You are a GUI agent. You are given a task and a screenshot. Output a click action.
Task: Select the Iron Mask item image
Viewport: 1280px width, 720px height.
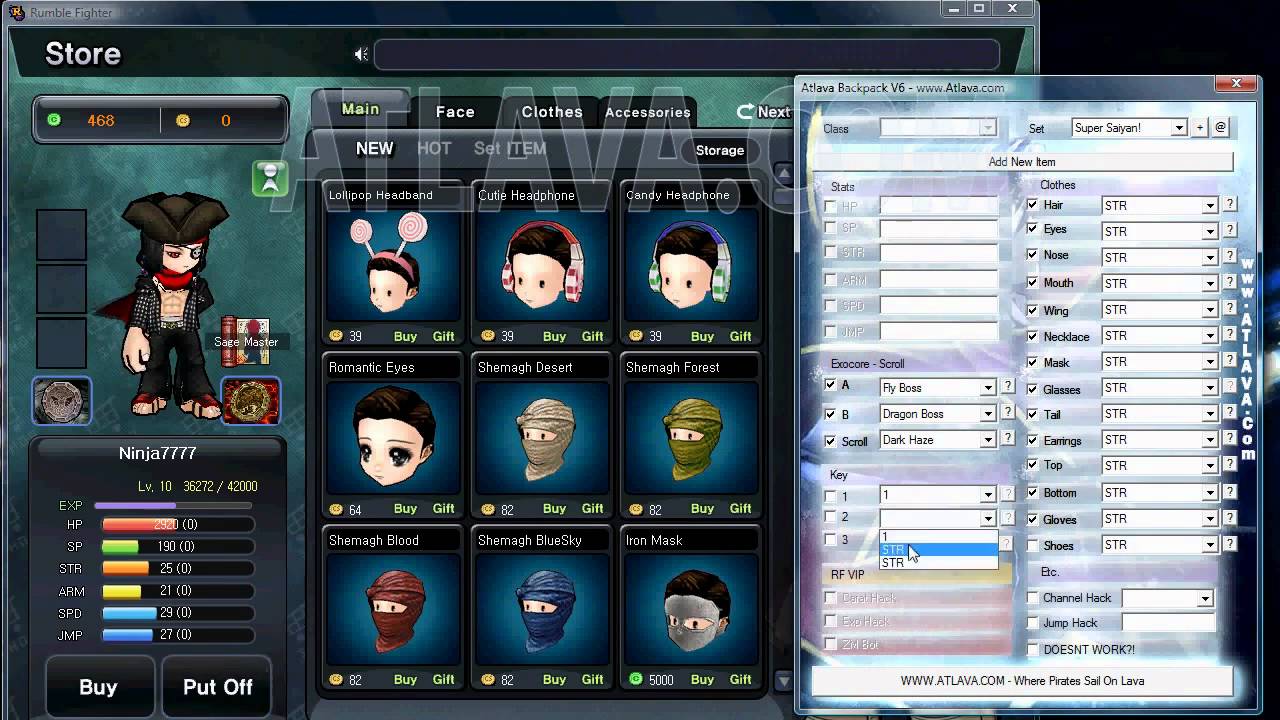click(689, 610)
